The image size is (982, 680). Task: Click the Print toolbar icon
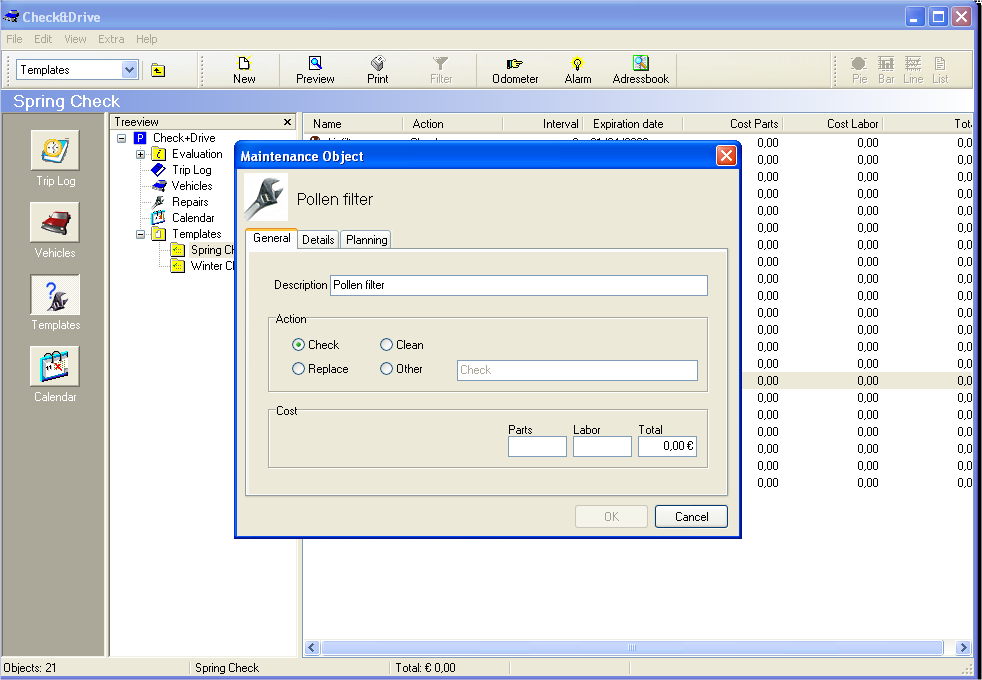coord(378,70)
